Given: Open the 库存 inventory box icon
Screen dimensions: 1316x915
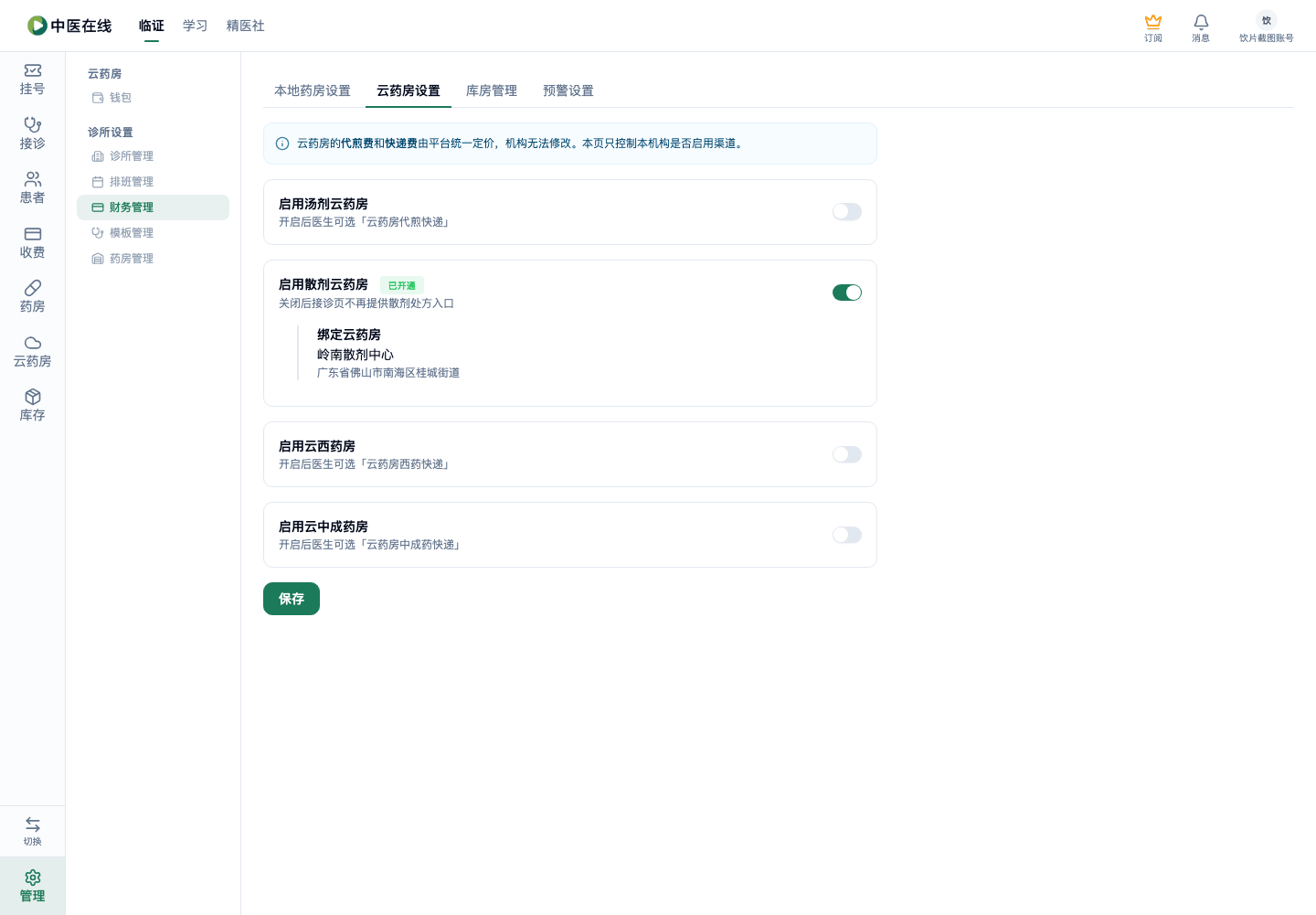Looking at the screenshot, I should click(x=33, y=397).
